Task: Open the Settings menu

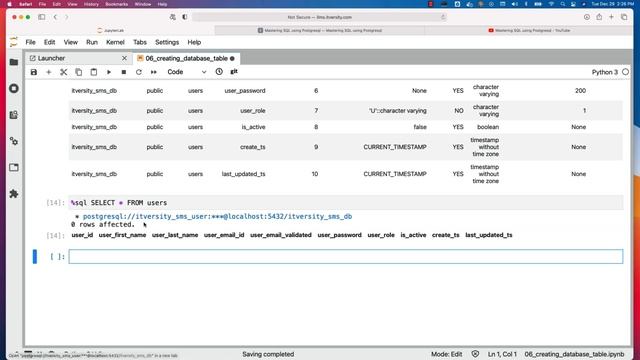Action: (x=167, y=42)
